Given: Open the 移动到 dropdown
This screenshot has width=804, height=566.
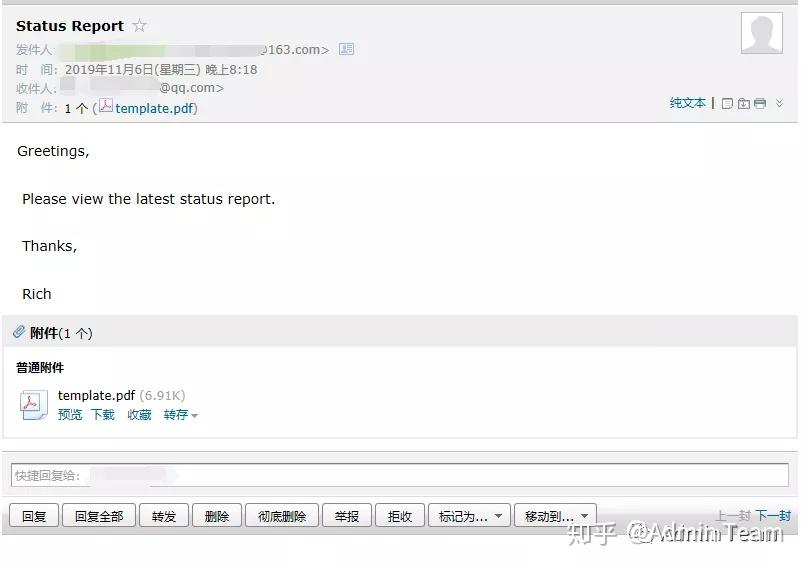Looking at the screenshot, I should 555,516.
